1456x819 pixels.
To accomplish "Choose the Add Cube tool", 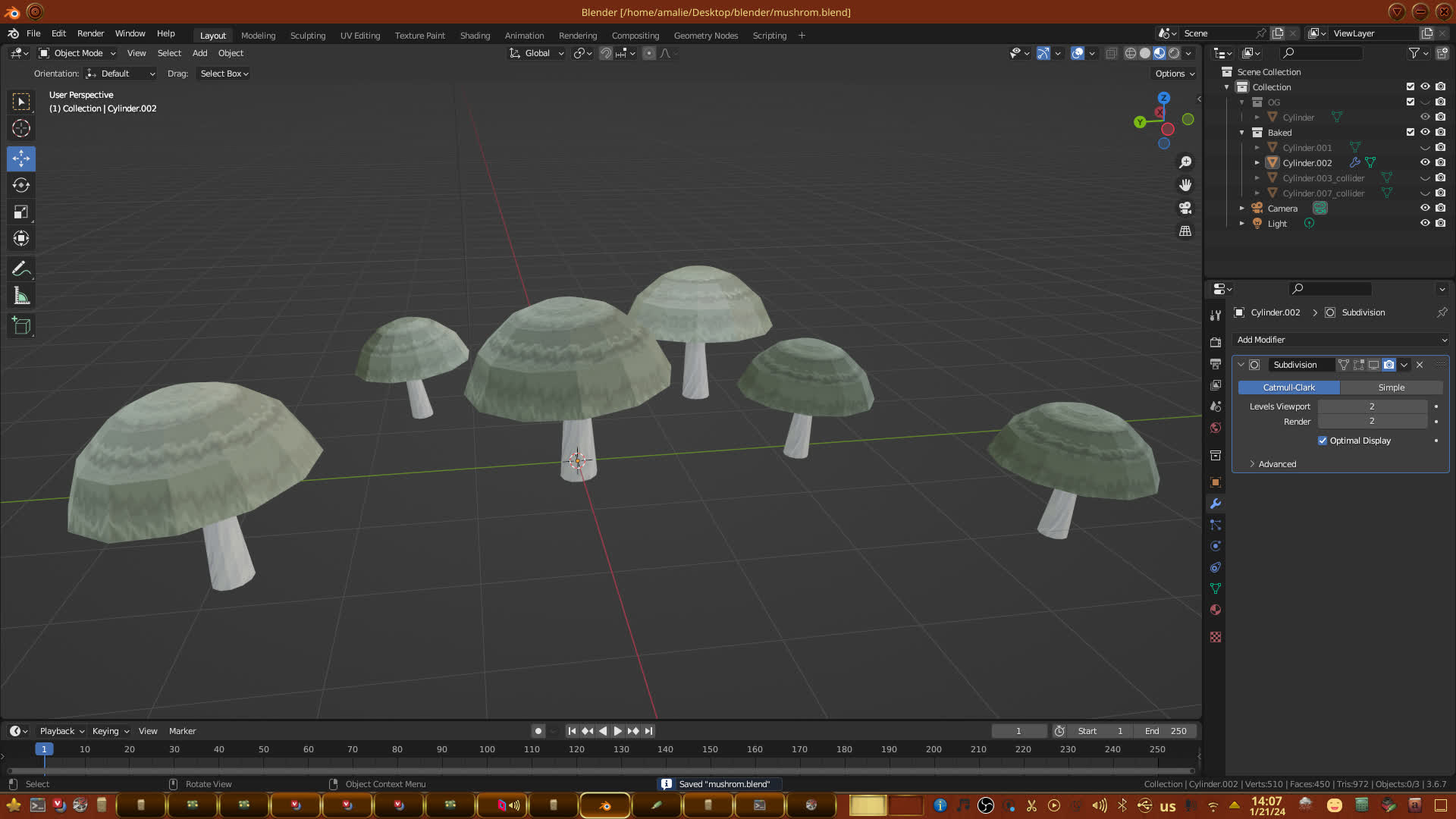I will pos(21,326).
